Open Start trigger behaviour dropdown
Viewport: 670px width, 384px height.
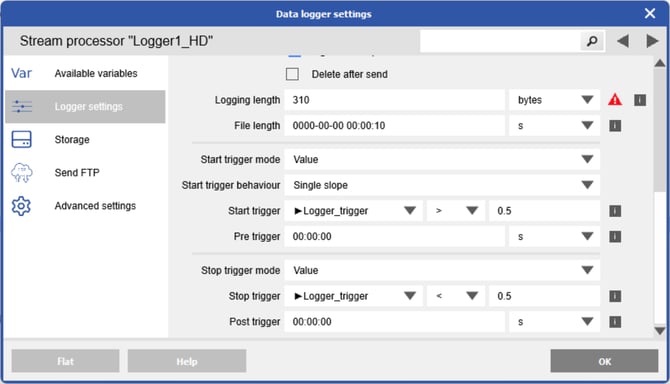tap(442, 185)
